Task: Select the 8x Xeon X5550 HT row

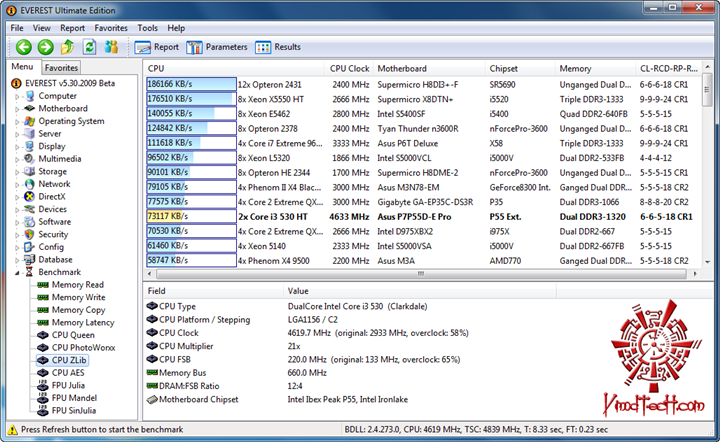Action: click(x=422, y=99)
